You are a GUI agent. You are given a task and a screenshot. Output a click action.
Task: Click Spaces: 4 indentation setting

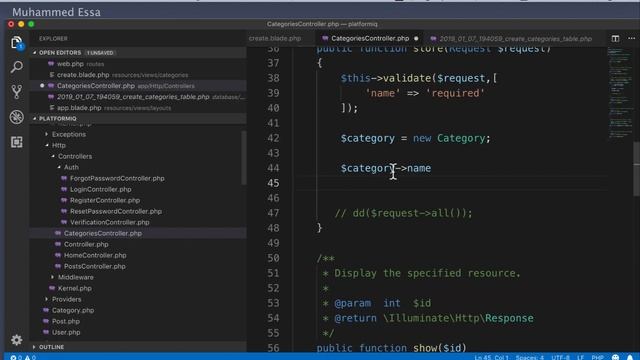529,358
